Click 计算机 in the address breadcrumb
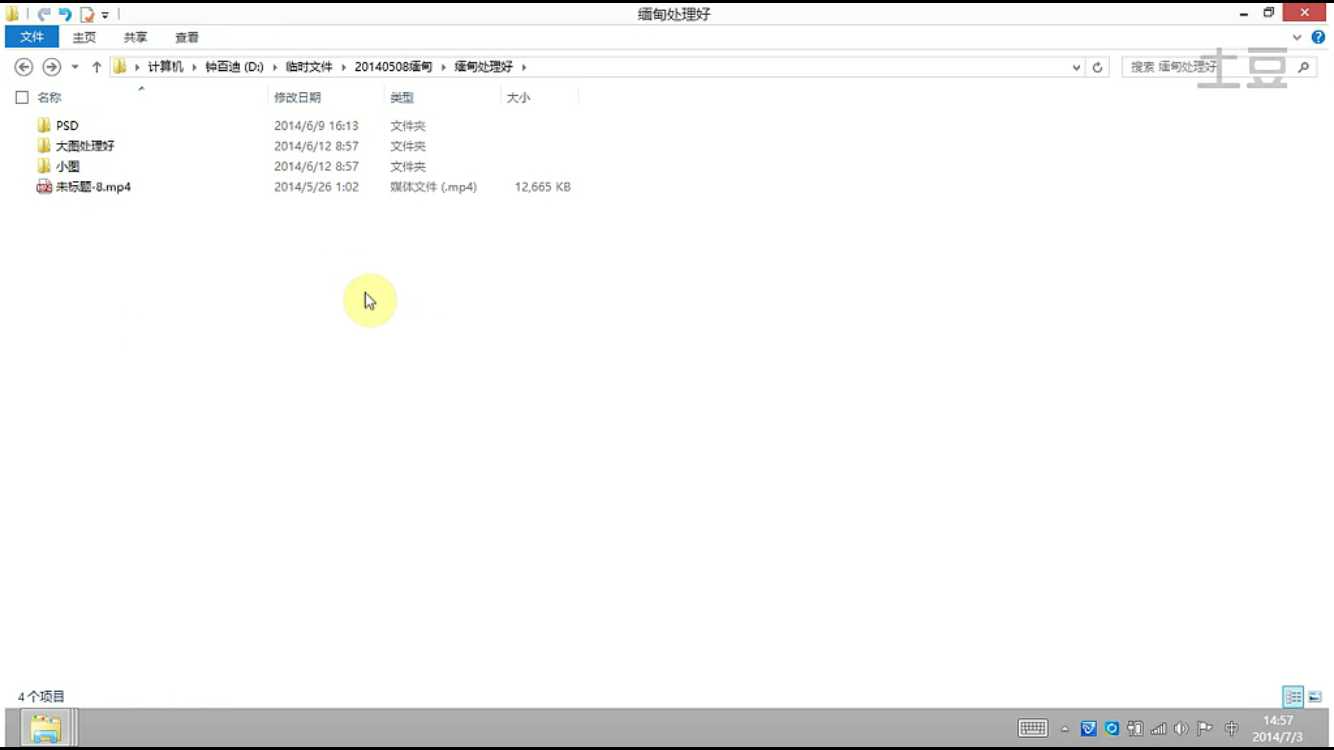 [165, 67]
